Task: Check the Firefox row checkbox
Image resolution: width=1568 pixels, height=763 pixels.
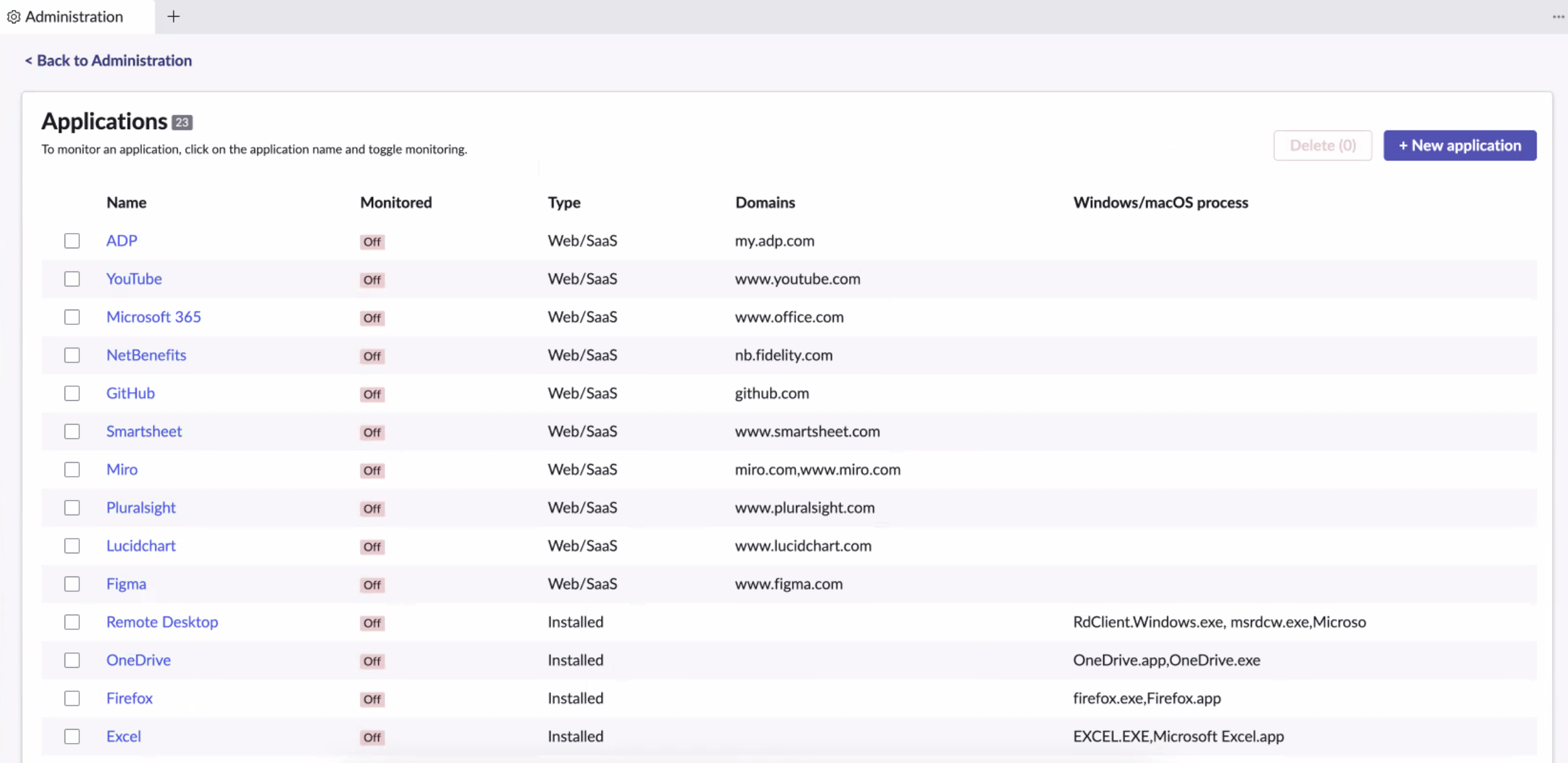Action: point(72,698)
